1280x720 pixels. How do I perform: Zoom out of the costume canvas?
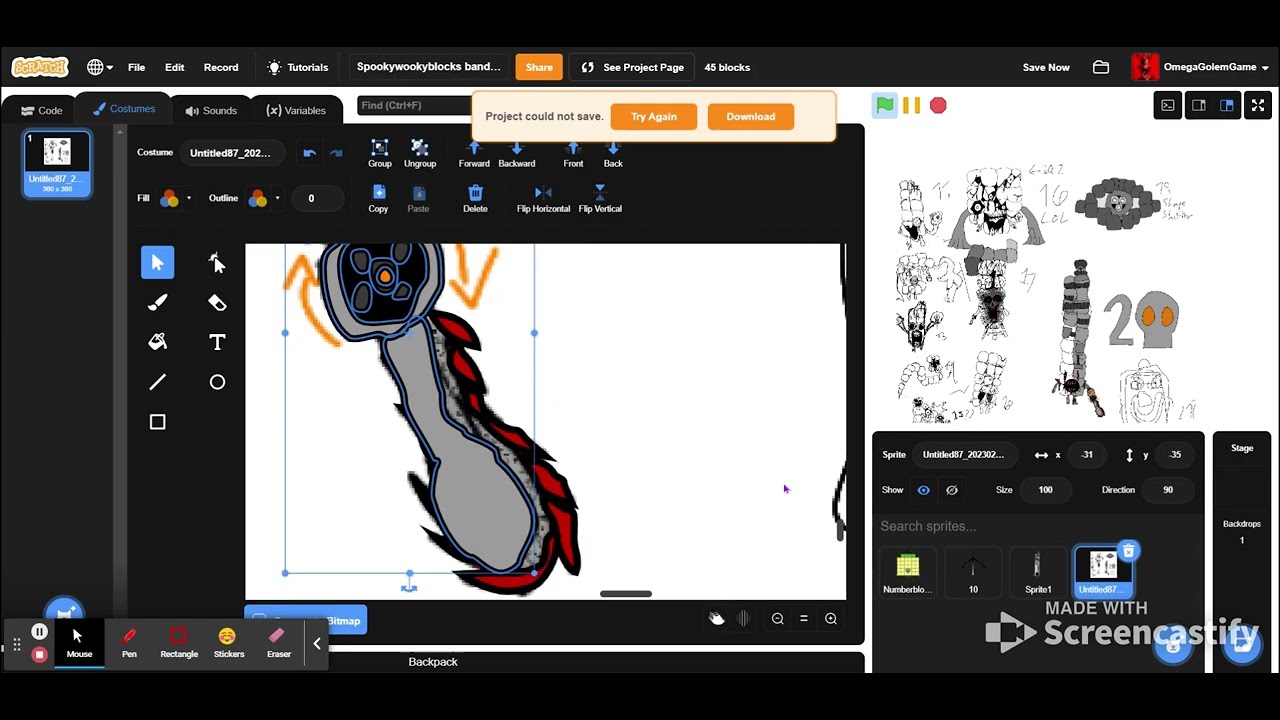pos(777,619)
